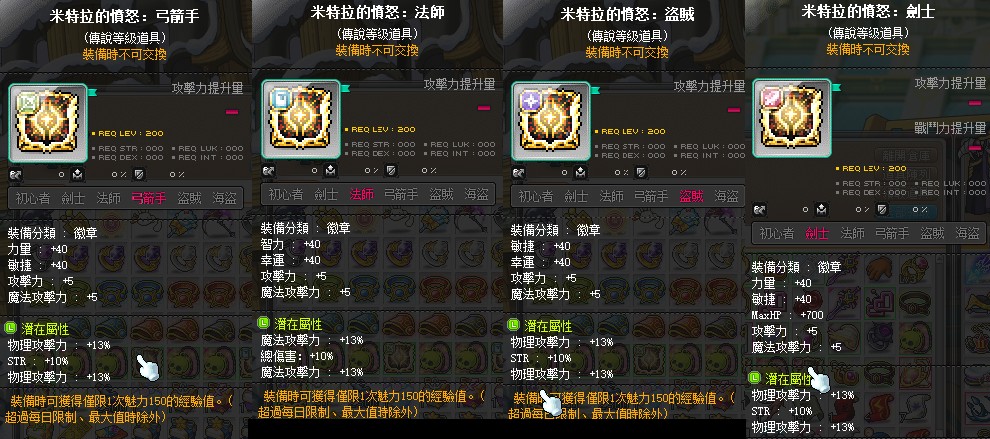Click the crown boss-damage icon in mage tooltip
This screenshot has width=990, height=439.
pos(330,170)
